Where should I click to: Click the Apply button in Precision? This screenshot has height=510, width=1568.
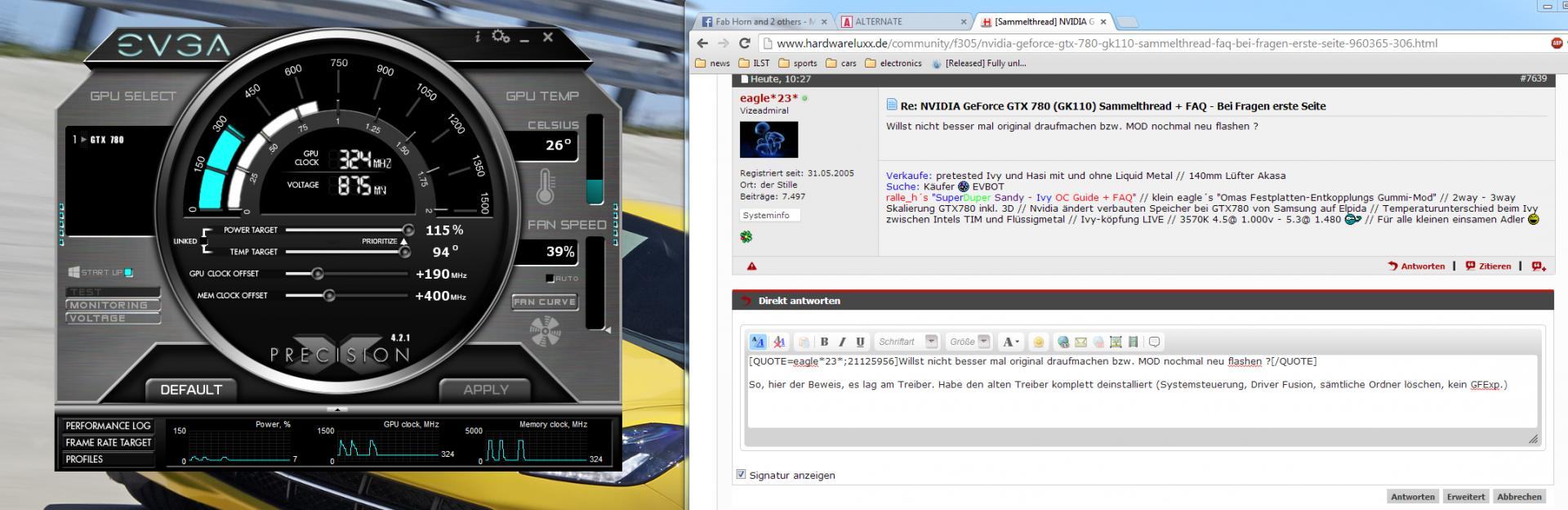pyautogui.click(x=486, y=390)
